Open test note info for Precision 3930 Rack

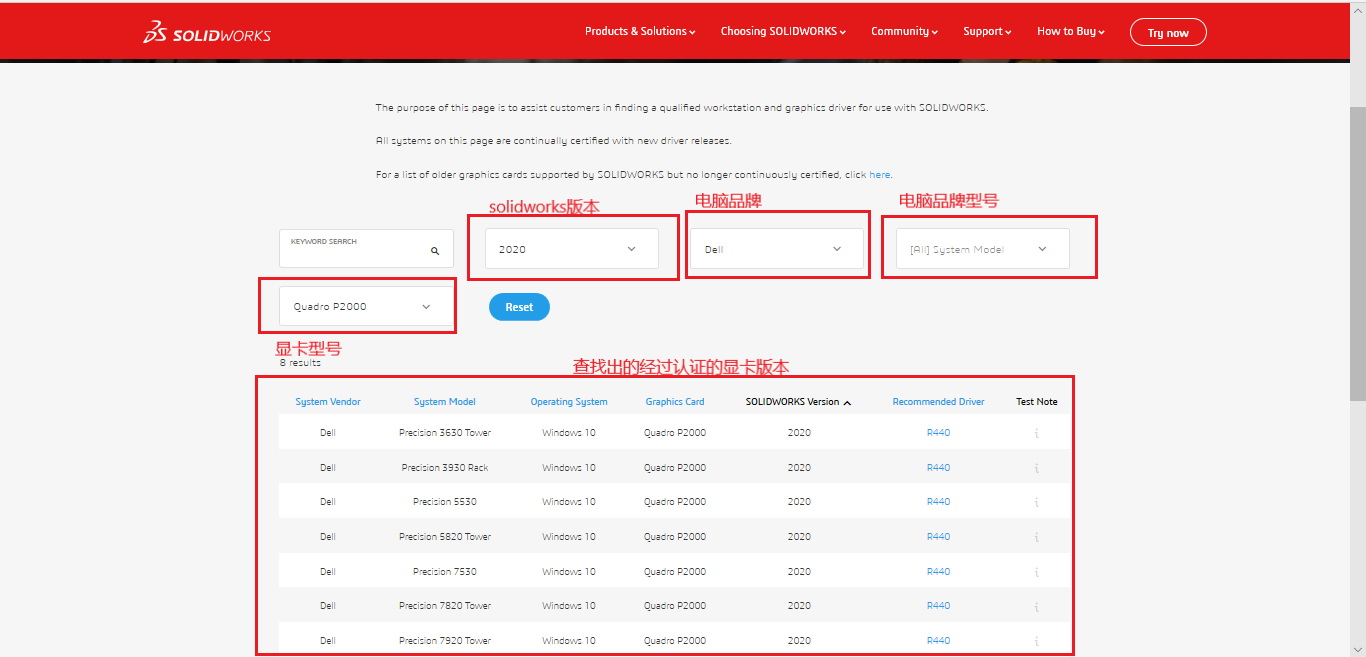[1036, 468]
